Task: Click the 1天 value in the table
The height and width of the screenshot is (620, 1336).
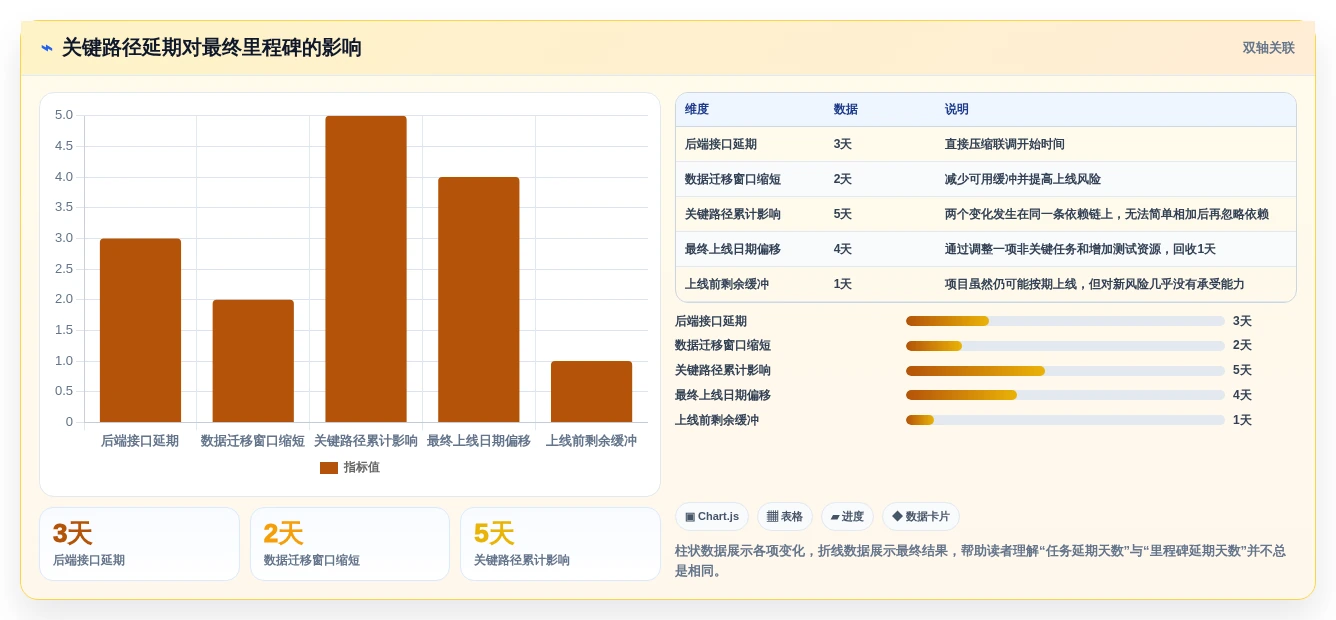Action: tap(843, 285)
